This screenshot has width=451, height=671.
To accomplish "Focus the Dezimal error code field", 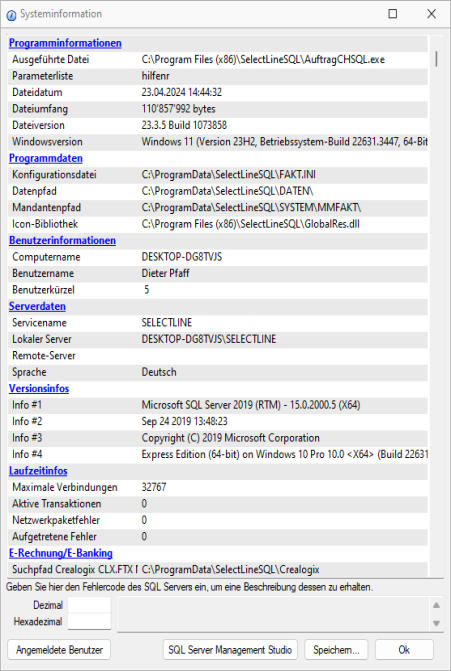I will (x=89, y=605).
